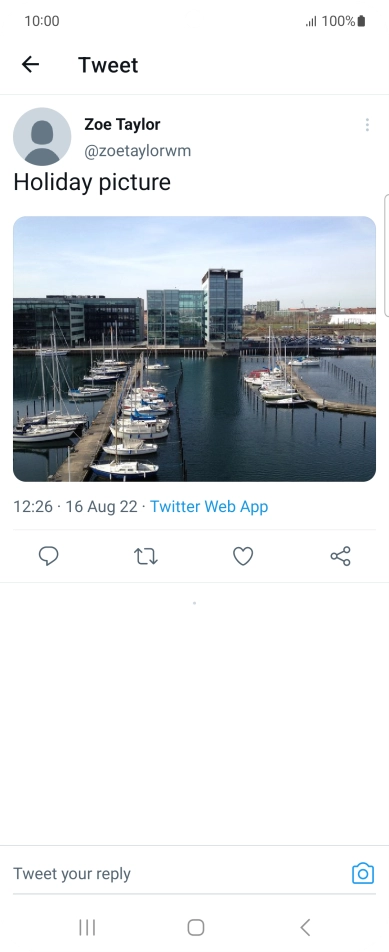
Task: Open the three-dot tweet options menu
Action: tap(367, 124)
